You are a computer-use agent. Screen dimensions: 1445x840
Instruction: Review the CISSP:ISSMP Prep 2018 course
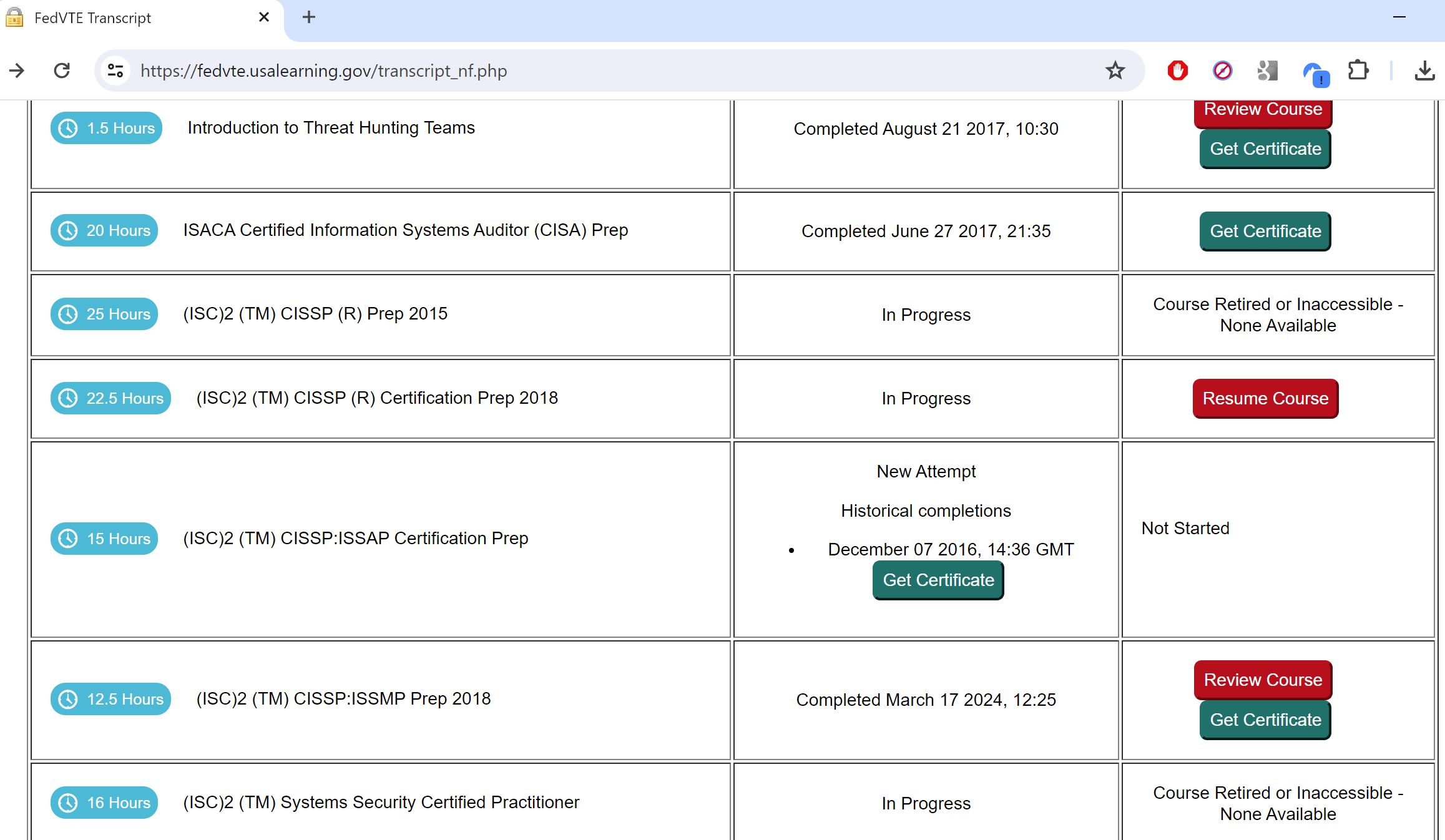[1263, 680]
